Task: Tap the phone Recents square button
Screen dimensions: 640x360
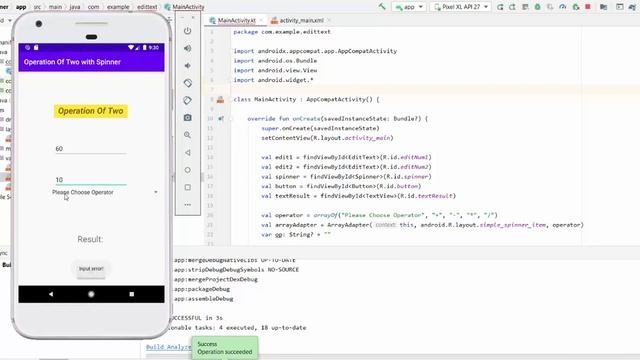Action: tap(131, 294)
